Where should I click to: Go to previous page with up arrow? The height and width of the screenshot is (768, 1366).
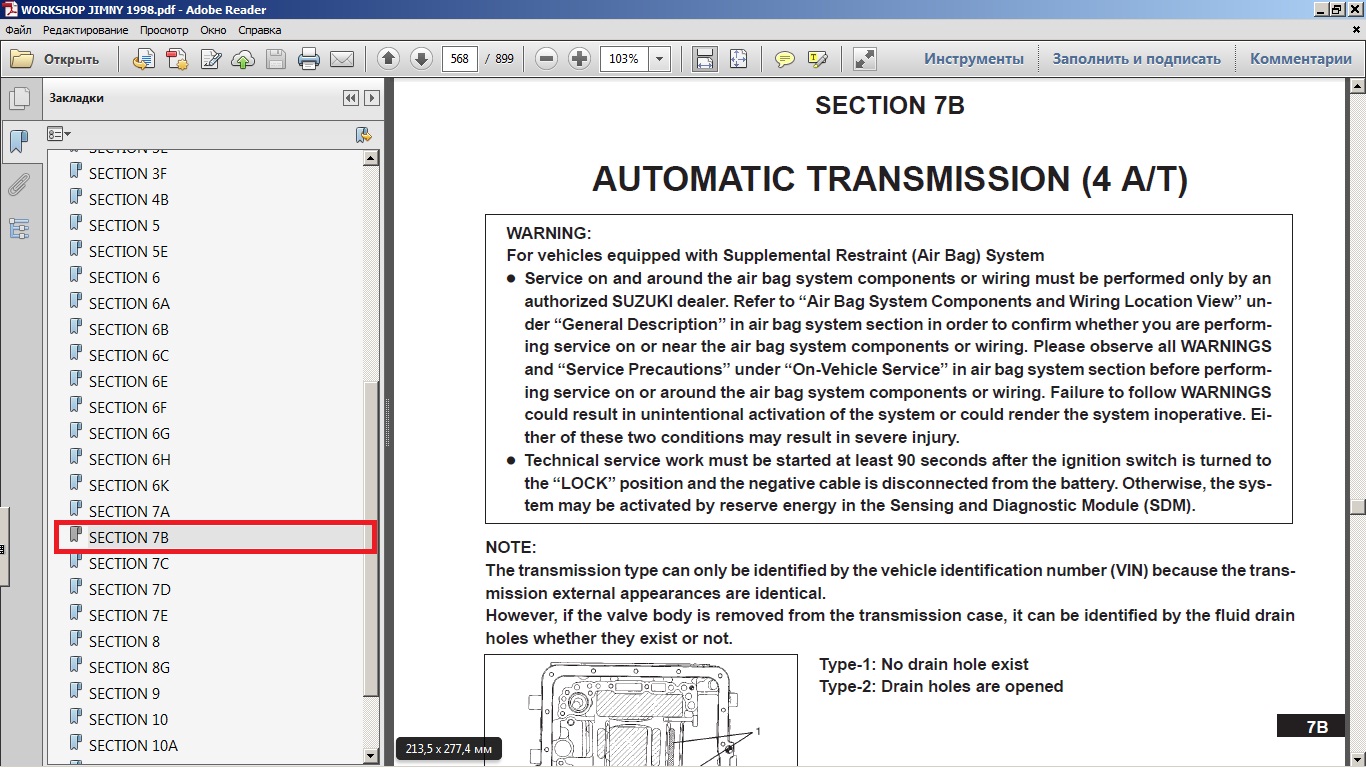[x=388, y=59]
